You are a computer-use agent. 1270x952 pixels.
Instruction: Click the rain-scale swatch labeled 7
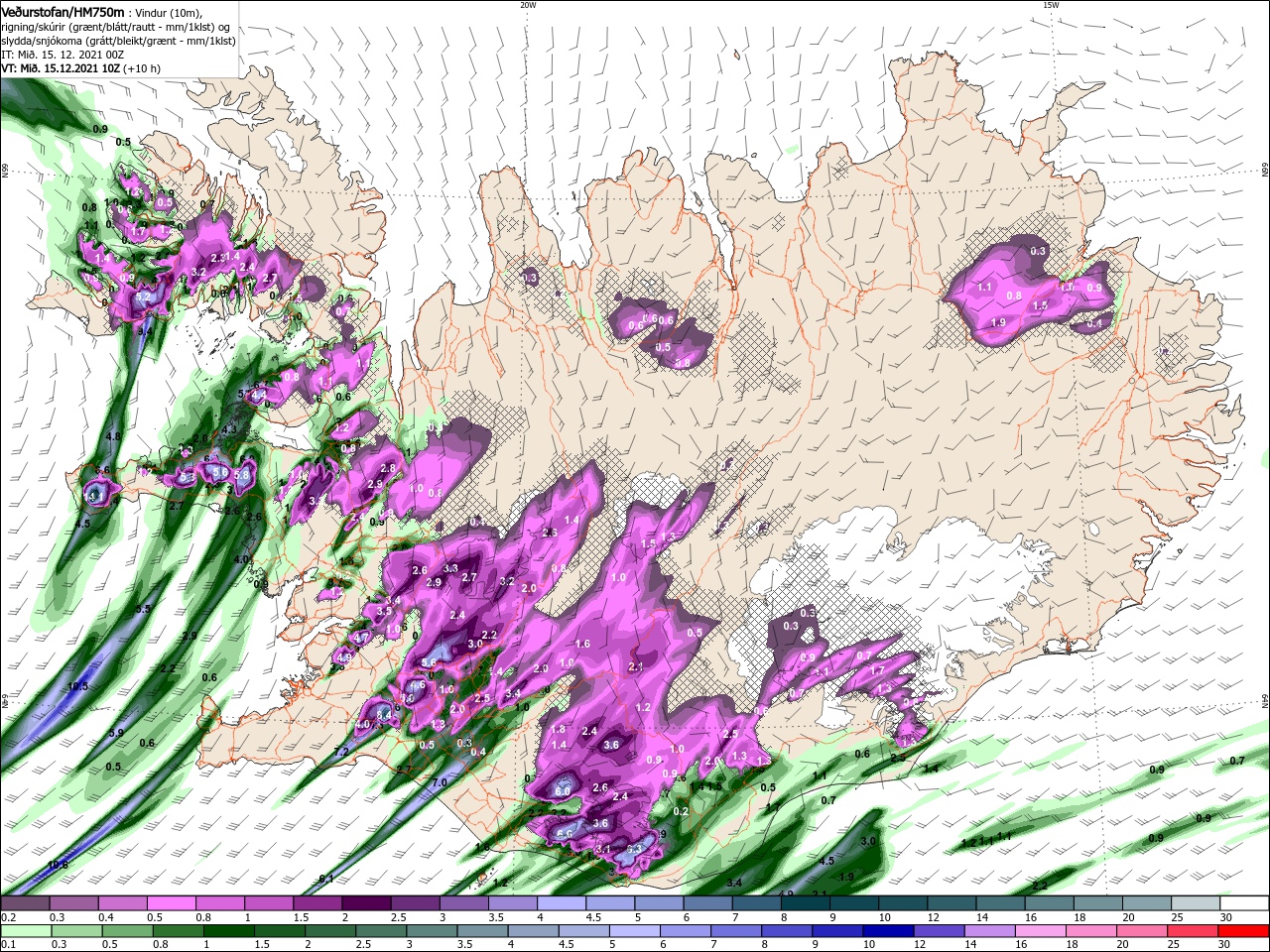[x=735, y=931]
